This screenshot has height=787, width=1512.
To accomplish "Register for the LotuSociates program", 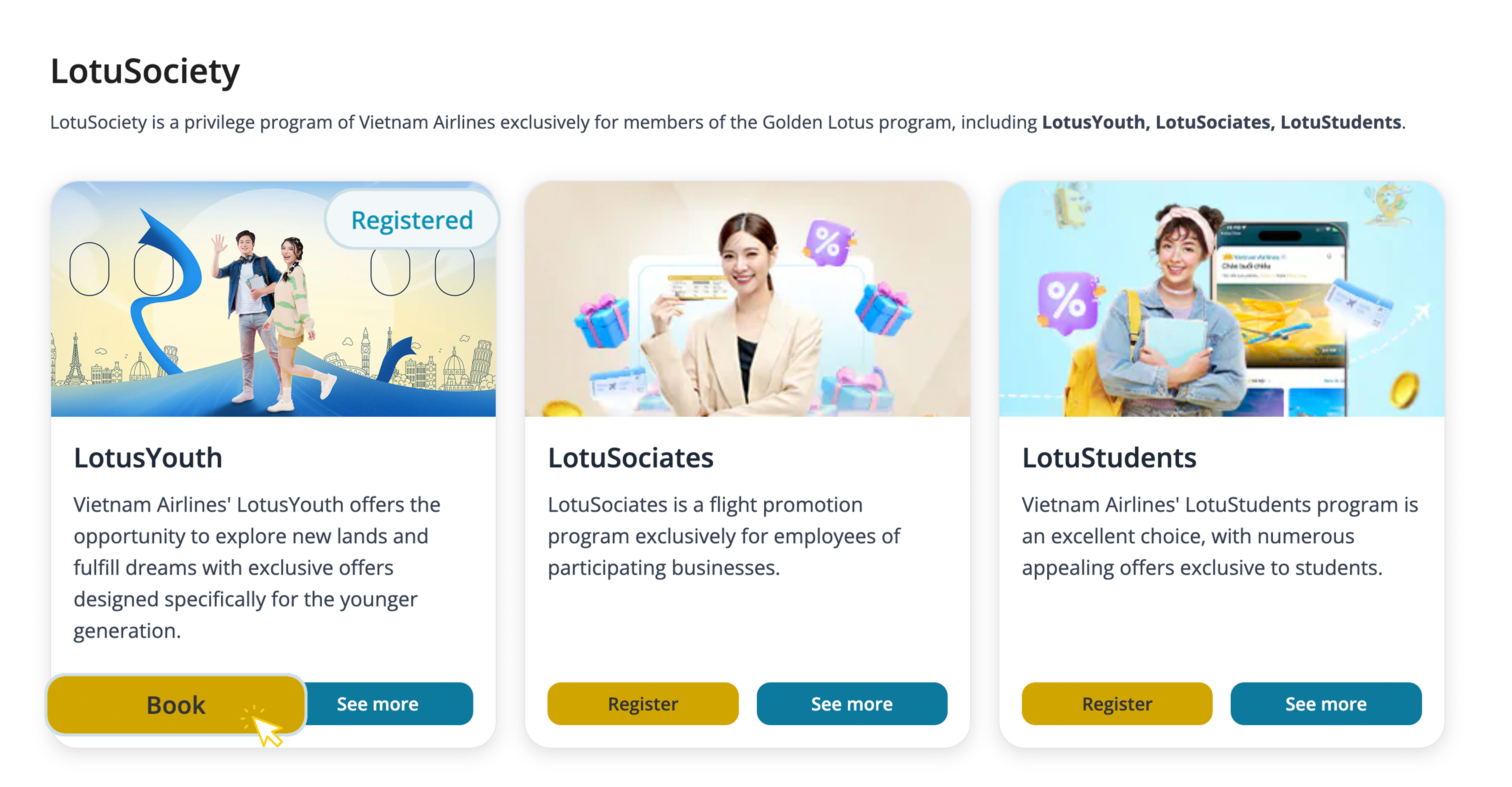I will point(643,704).
